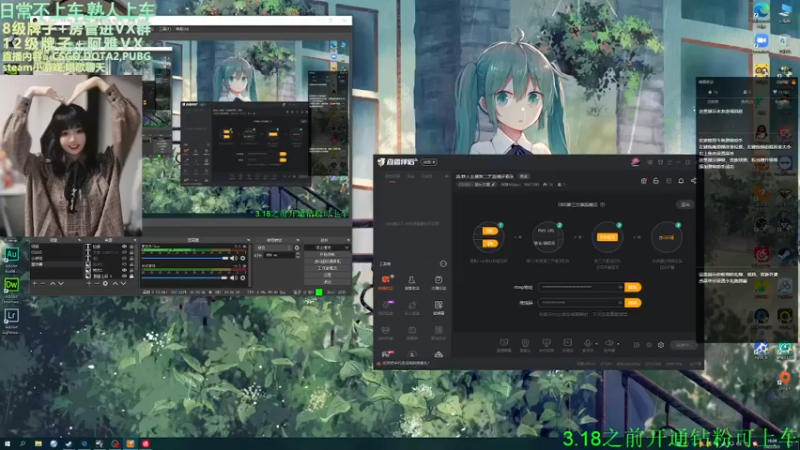Move selected scene down in OBS
Viewport: 800px width, 450px height.
[x=61, y=283]
